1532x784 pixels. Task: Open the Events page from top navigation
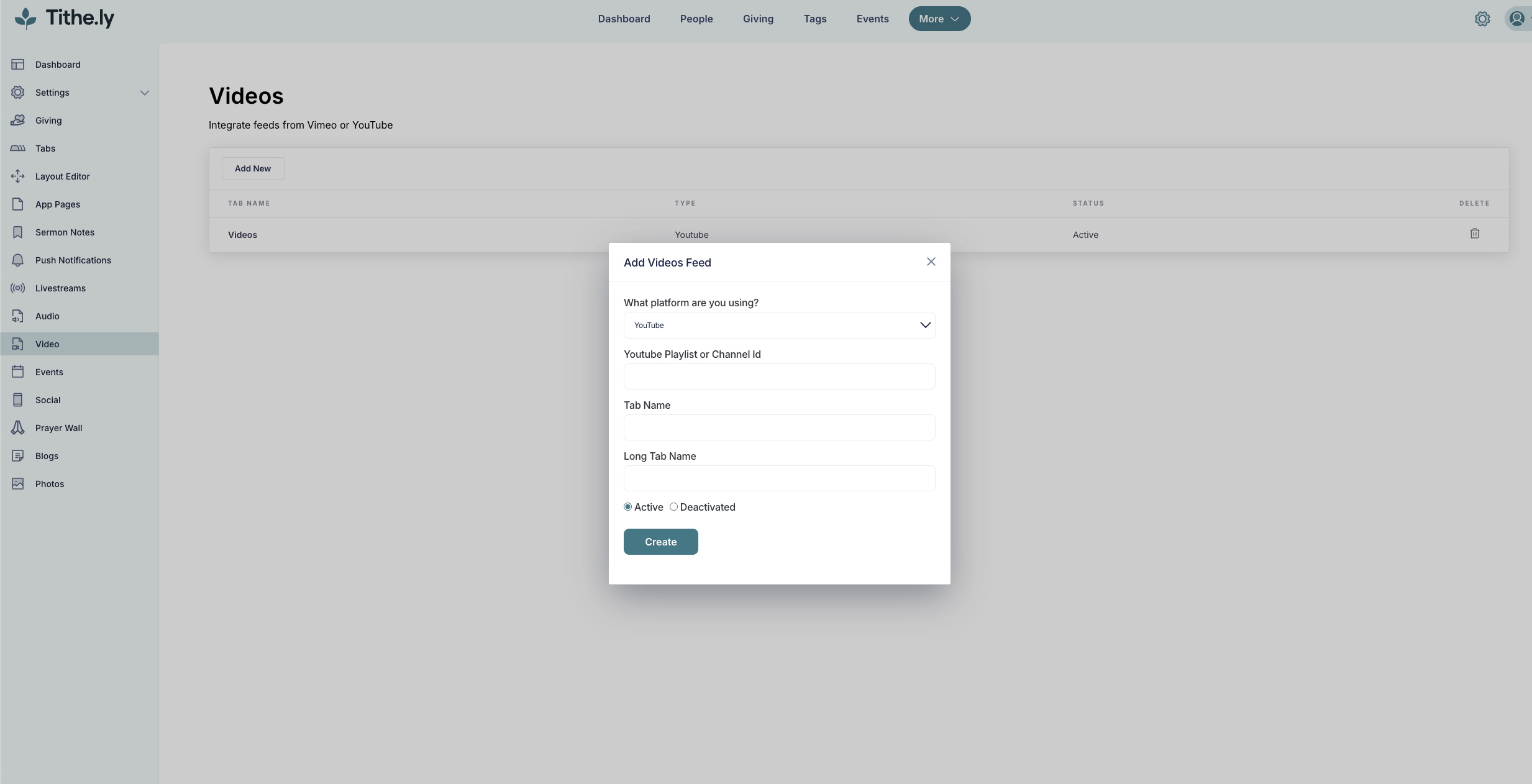click(x=872, y=19)
